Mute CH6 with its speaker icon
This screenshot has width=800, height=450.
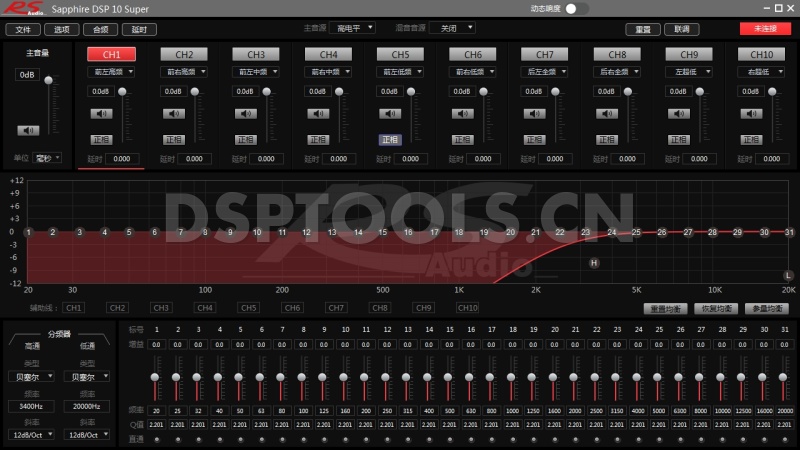pos(462,113)
